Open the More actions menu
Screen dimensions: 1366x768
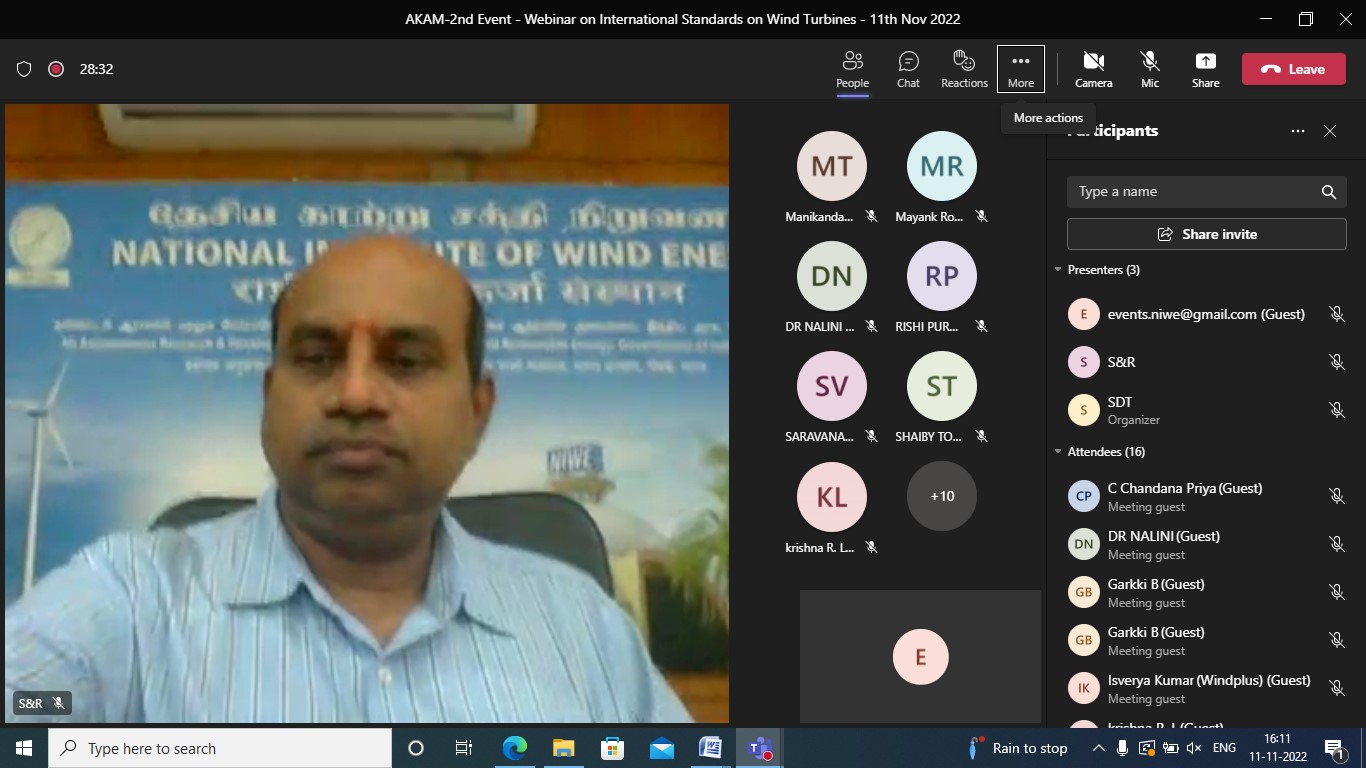coord(1020,69)
